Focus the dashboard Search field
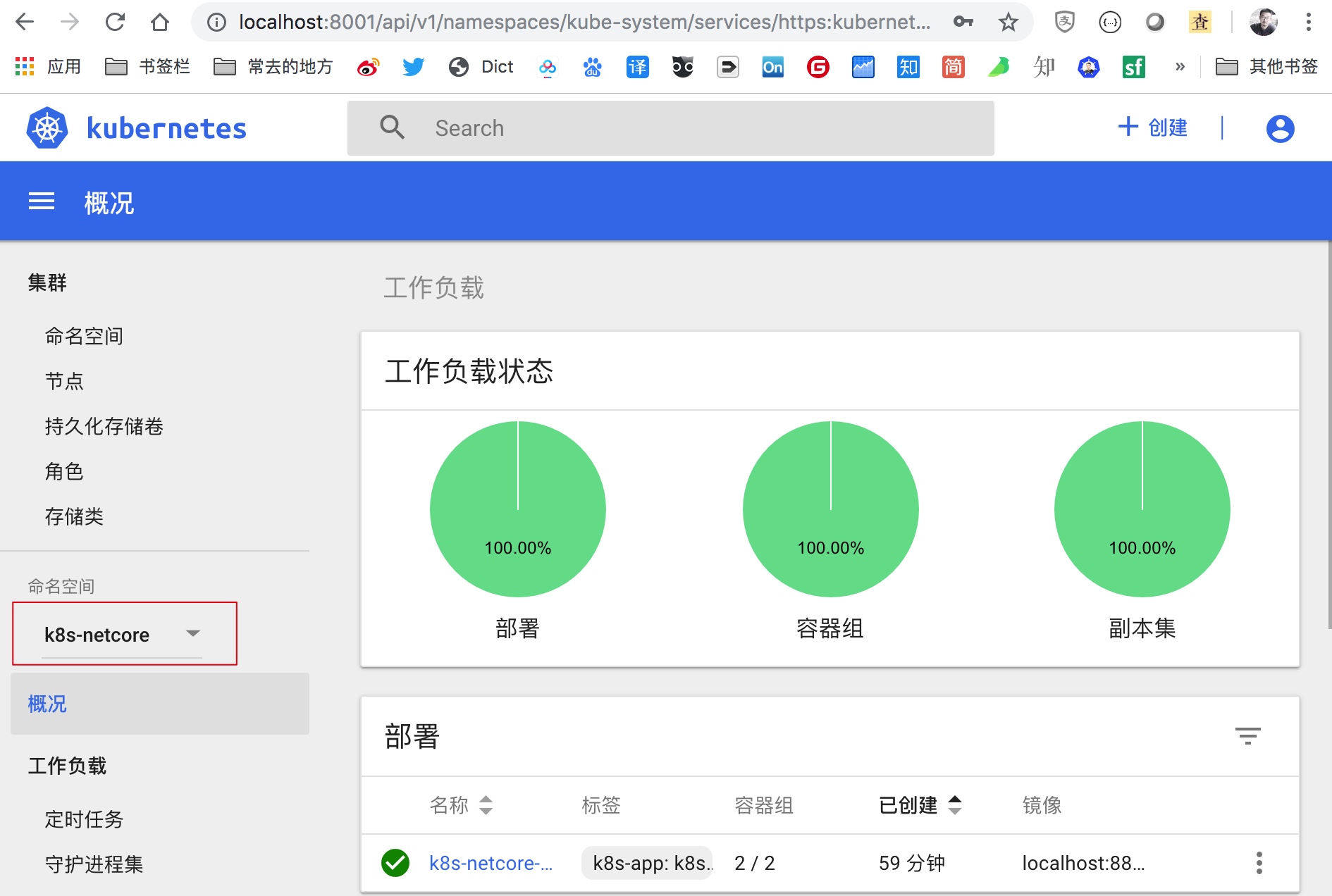 click(671, 127)
